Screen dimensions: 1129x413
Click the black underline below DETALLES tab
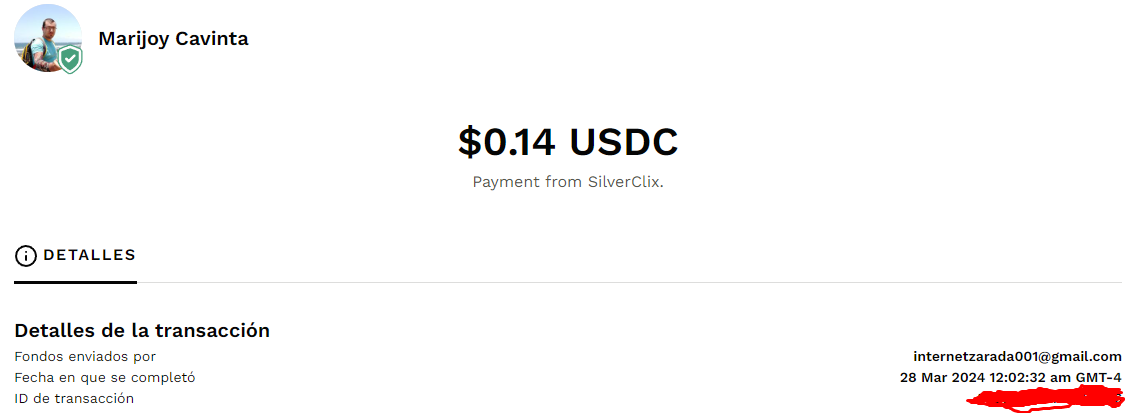75,282
